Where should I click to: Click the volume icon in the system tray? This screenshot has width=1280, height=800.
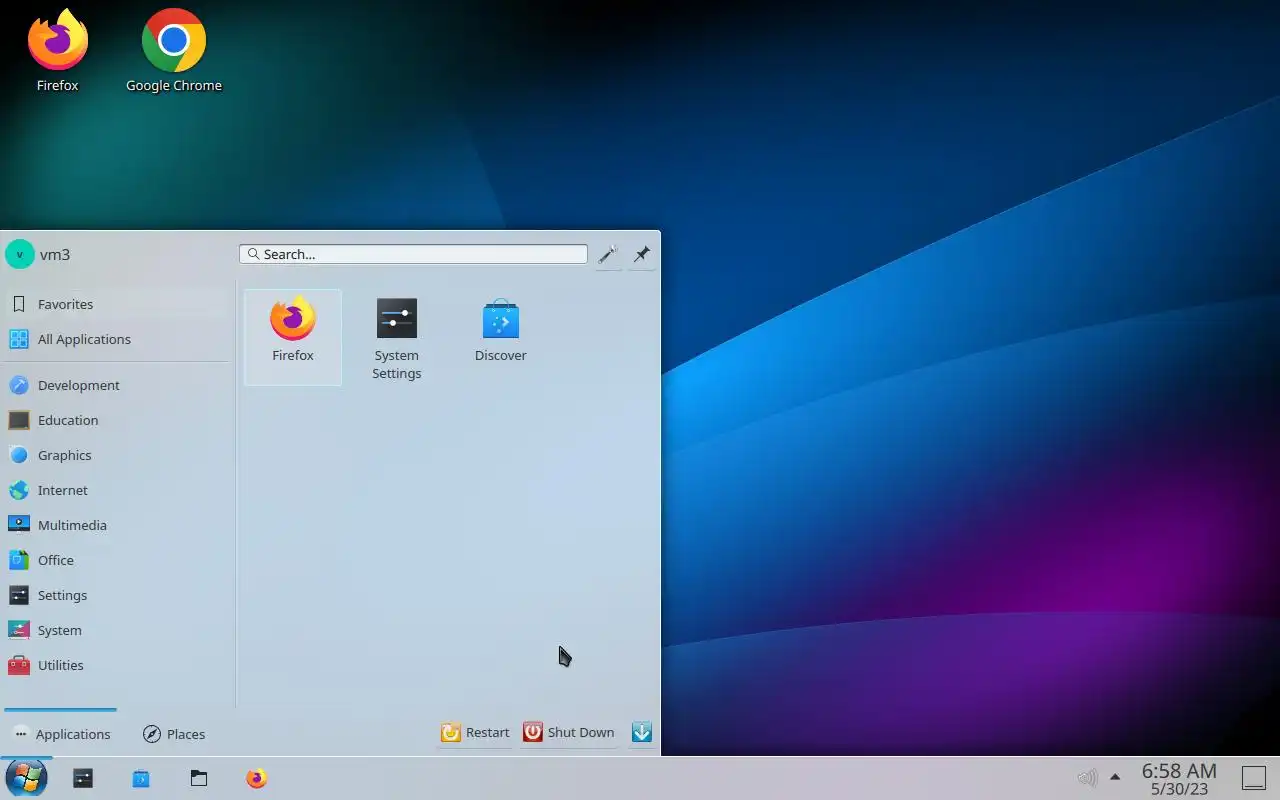[1087, 778]
